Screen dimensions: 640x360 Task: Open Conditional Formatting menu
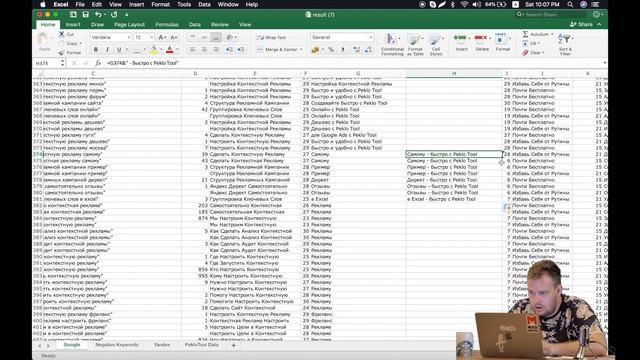tap(392, 44)
